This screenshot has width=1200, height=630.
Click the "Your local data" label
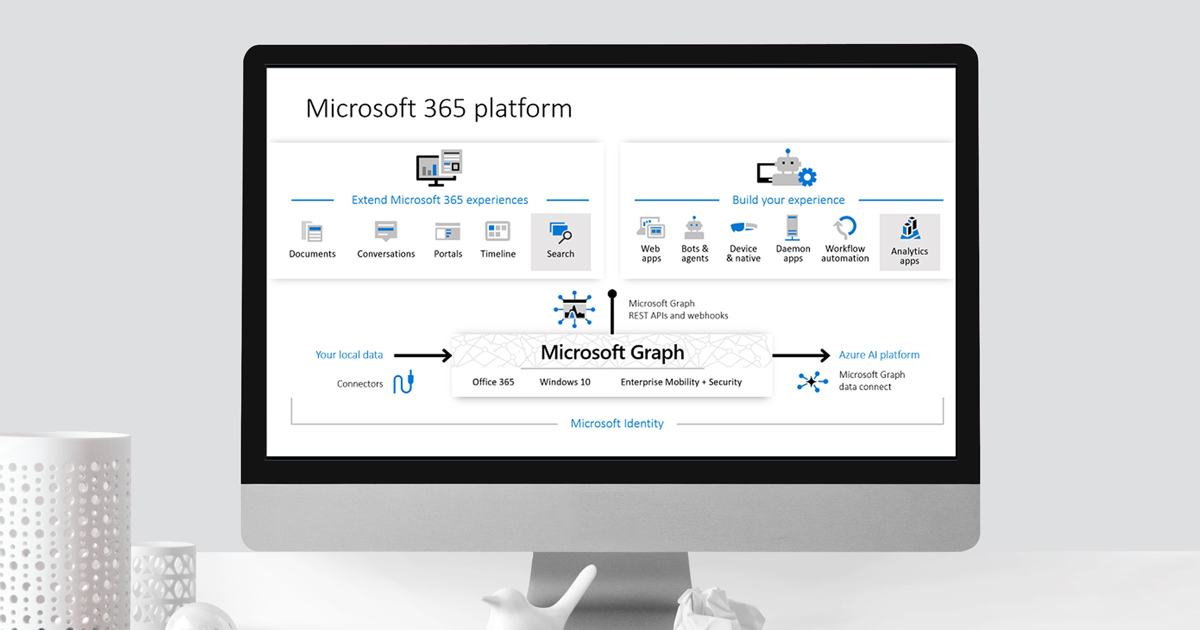(x=349, y=355)
